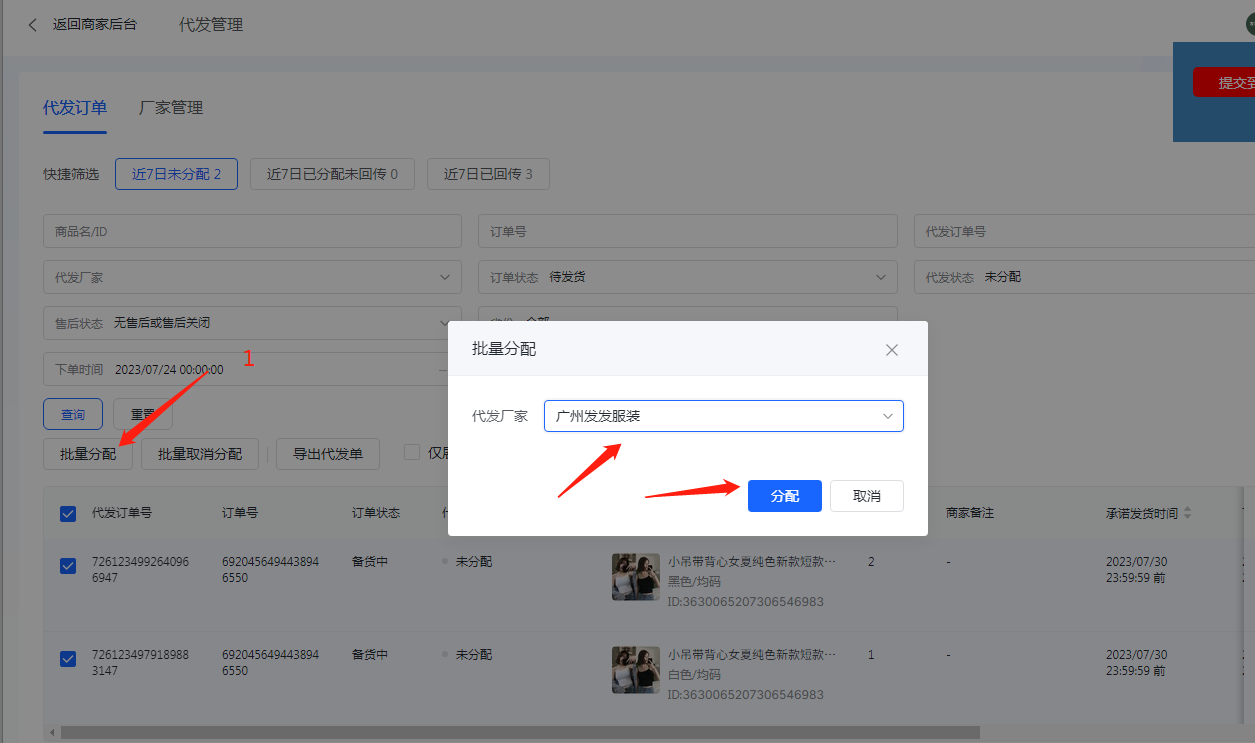Click the 导出代发单 button
The height and width of the screenshot is (743, 1255).
(328, 454)
